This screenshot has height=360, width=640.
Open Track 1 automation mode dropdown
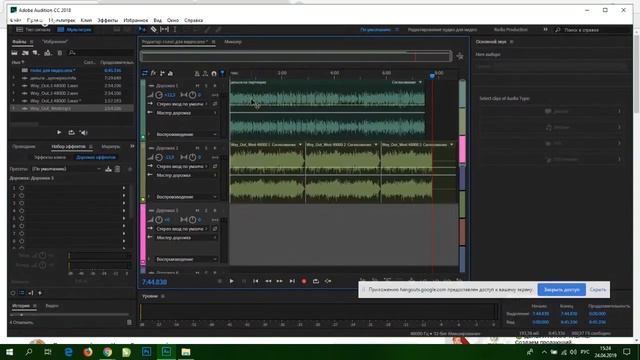[x=187, y=134]
